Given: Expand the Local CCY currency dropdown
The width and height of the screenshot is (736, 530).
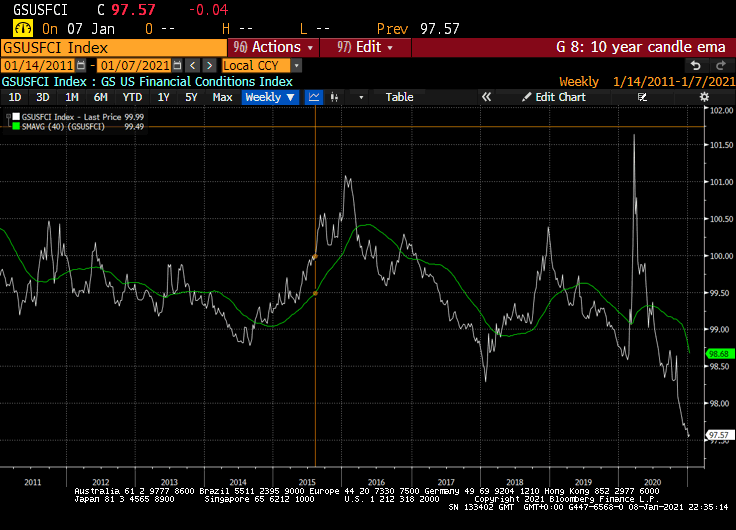Looking at the screenshot, I should coord(296,65).
